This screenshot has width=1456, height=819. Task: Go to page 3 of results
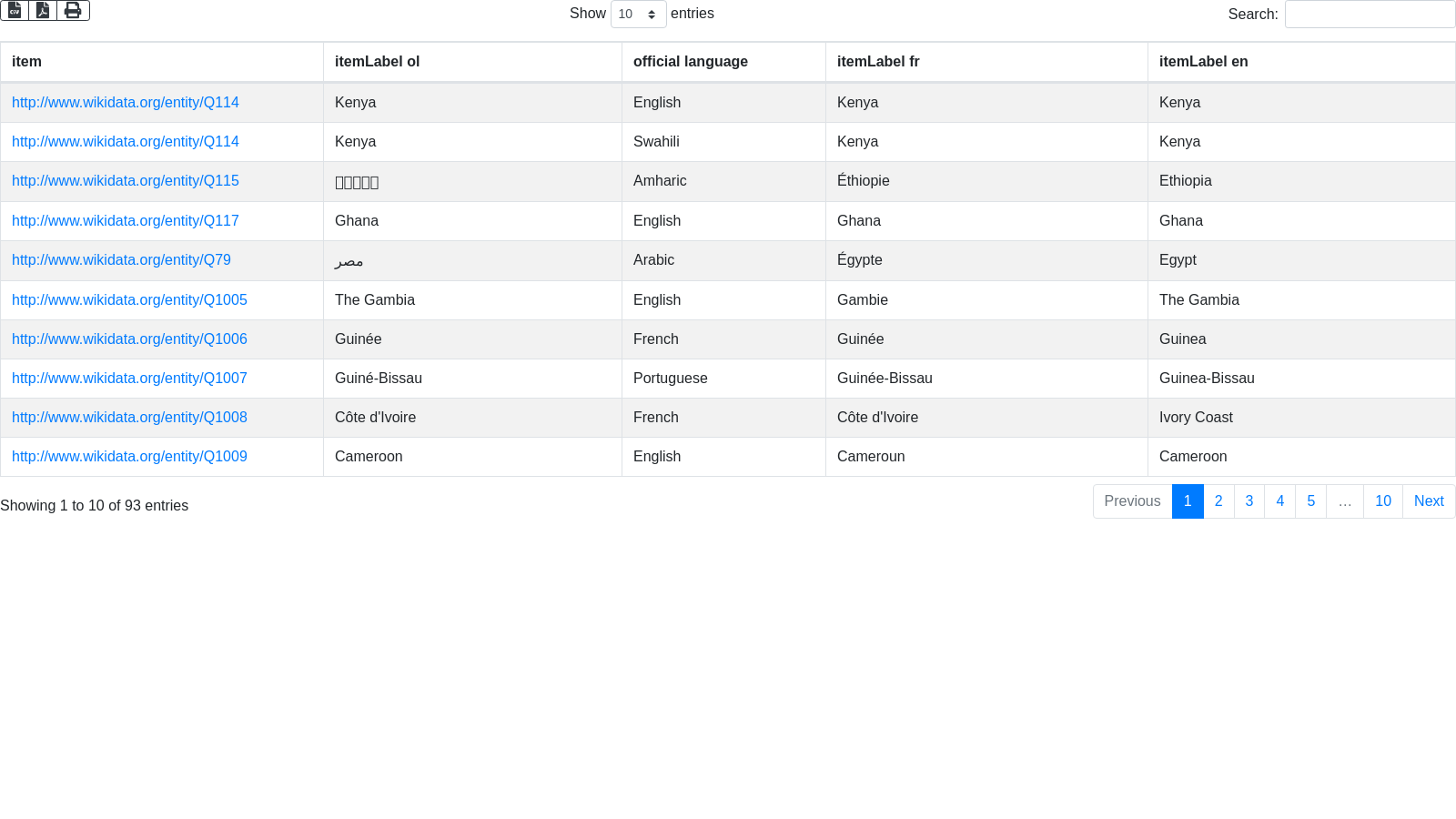(1249, 501)
